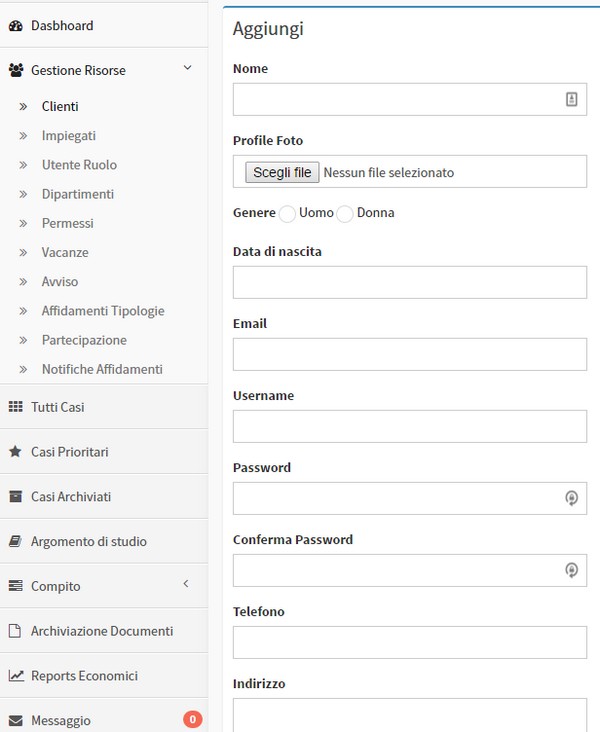Viewport: 600px width, 732px height.
Task: Collapse the Gestione Risorse menu chevron
Action: click(x=187, y=69)
